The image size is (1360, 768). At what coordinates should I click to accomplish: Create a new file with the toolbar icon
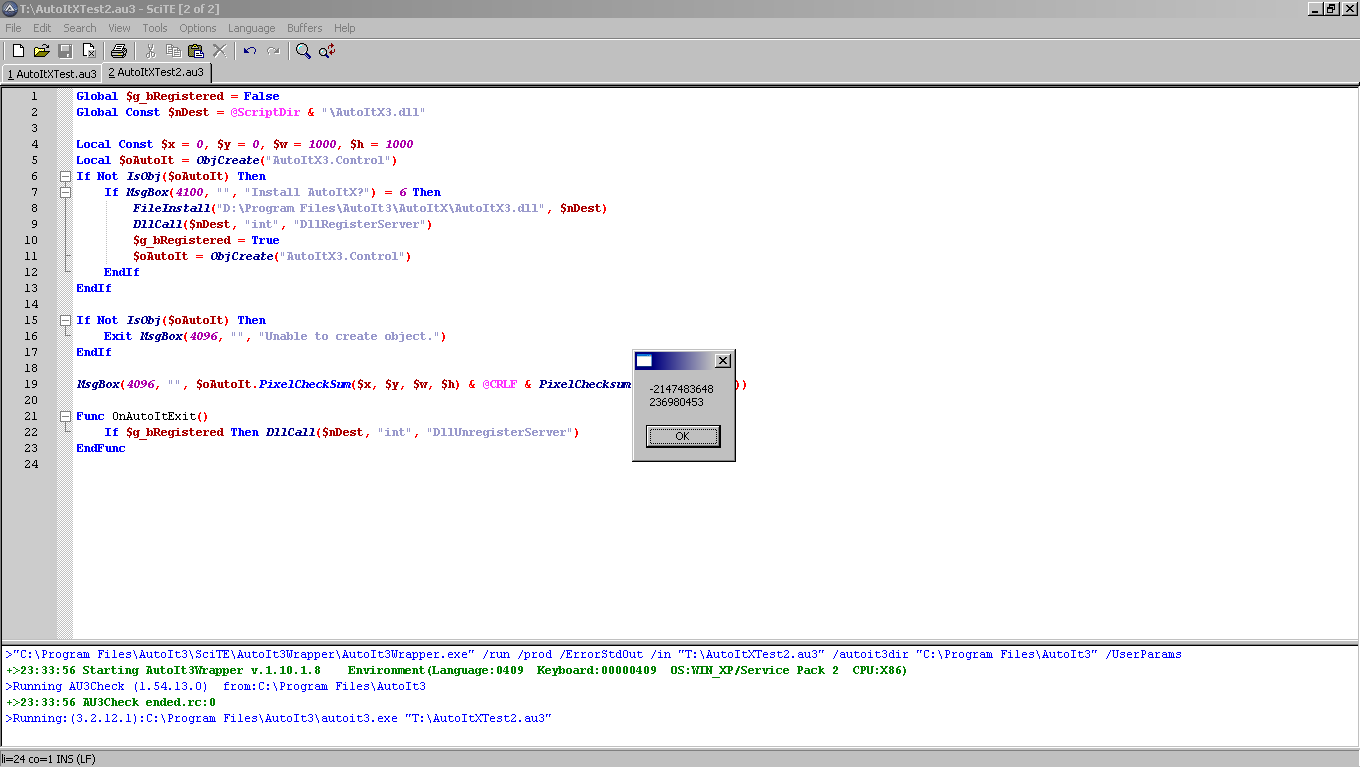click(18, 51)
